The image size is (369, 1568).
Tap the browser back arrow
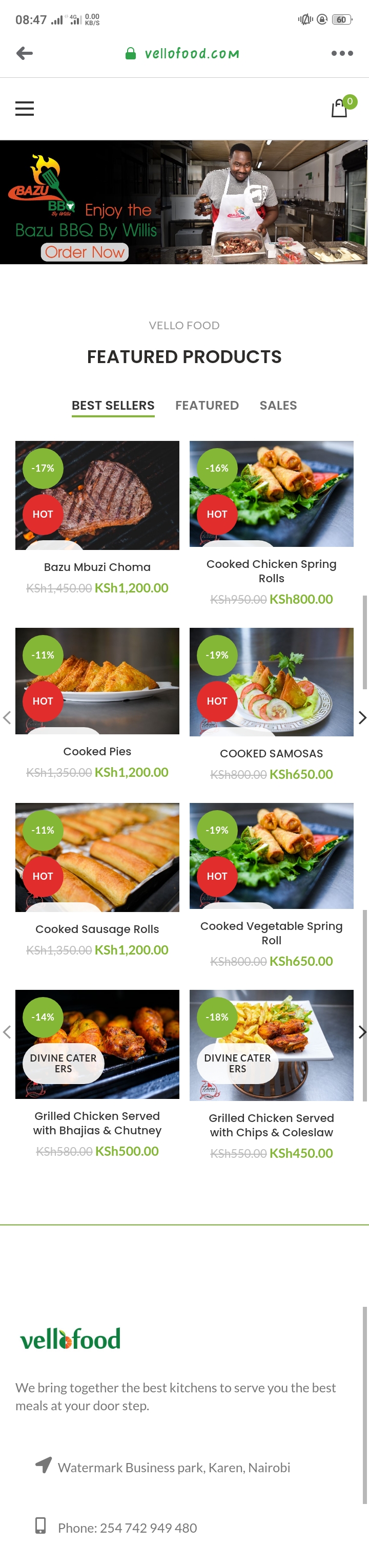[25, 54]
